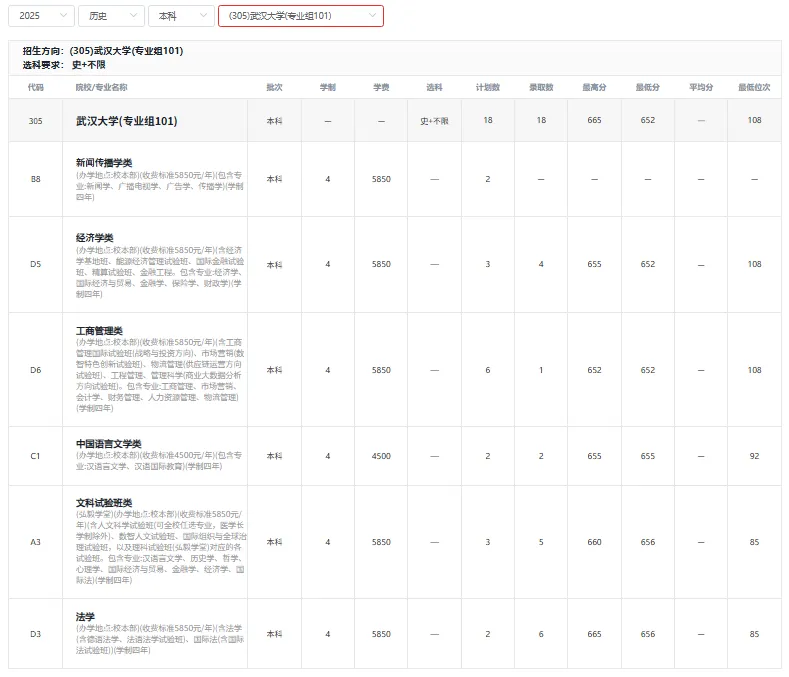This screenshot has width=789, height=677.
Task: Click the 最低位次 column header
Action: 754,87
